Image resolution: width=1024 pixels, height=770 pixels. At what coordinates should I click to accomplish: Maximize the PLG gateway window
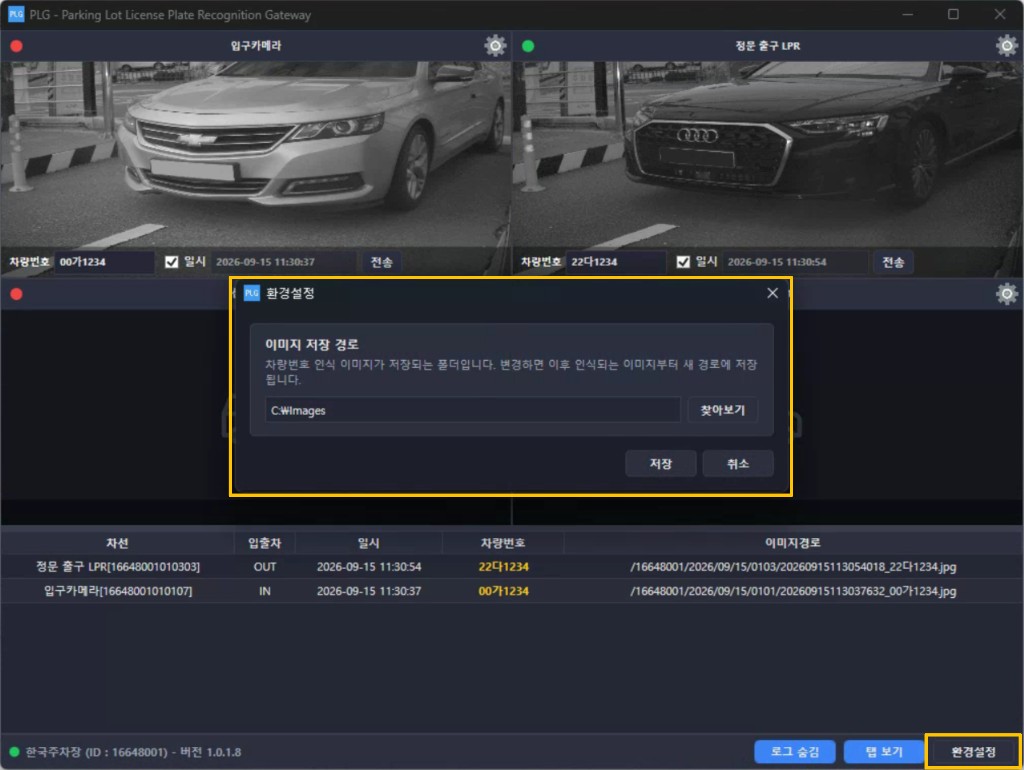tap(953, 14)
